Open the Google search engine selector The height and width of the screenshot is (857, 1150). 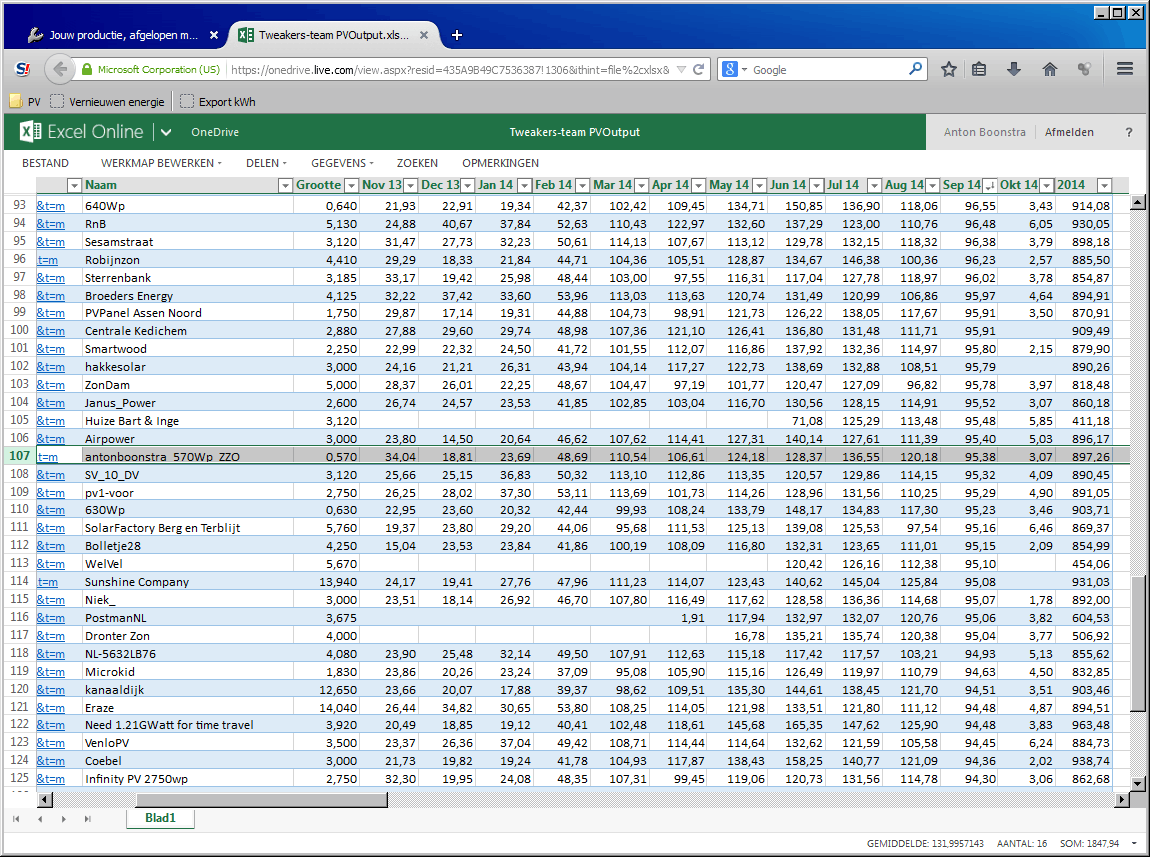click(734, 70)
